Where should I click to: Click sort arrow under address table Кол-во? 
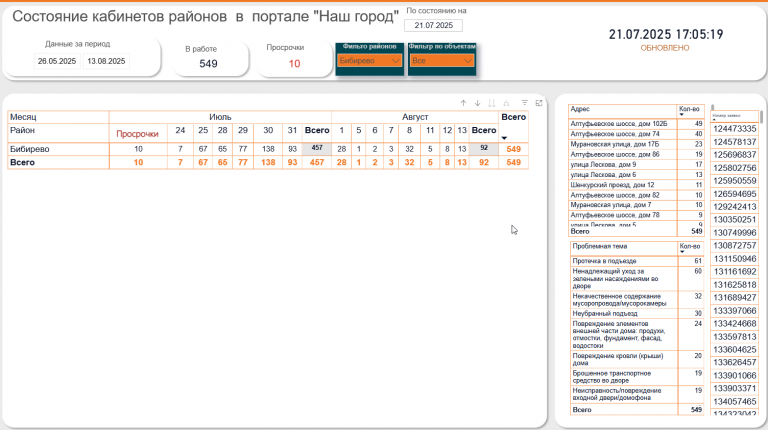pos(681,115)
